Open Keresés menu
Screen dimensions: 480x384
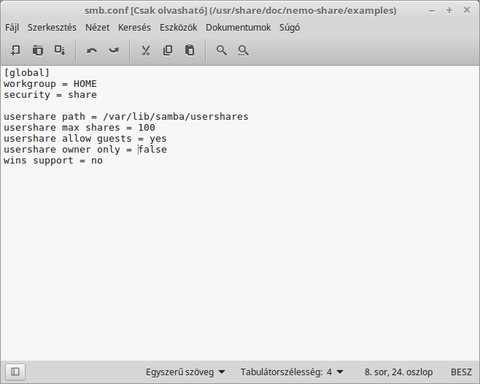tap(134, 28)
